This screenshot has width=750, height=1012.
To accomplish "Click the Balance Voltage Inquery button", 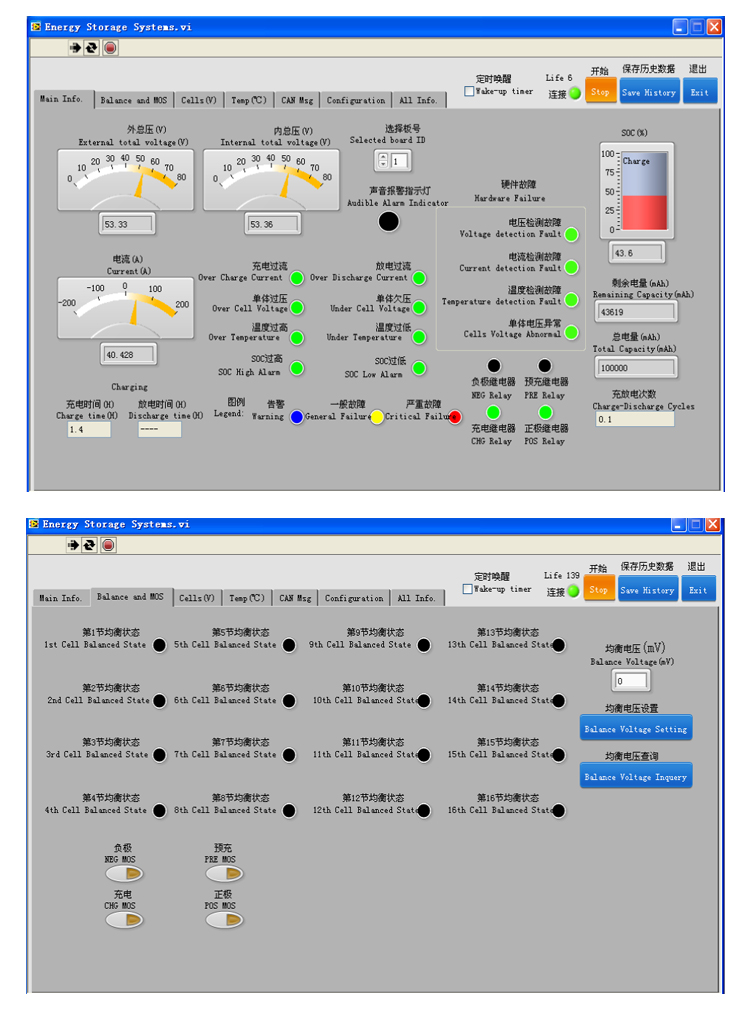I will pos(636,776).
